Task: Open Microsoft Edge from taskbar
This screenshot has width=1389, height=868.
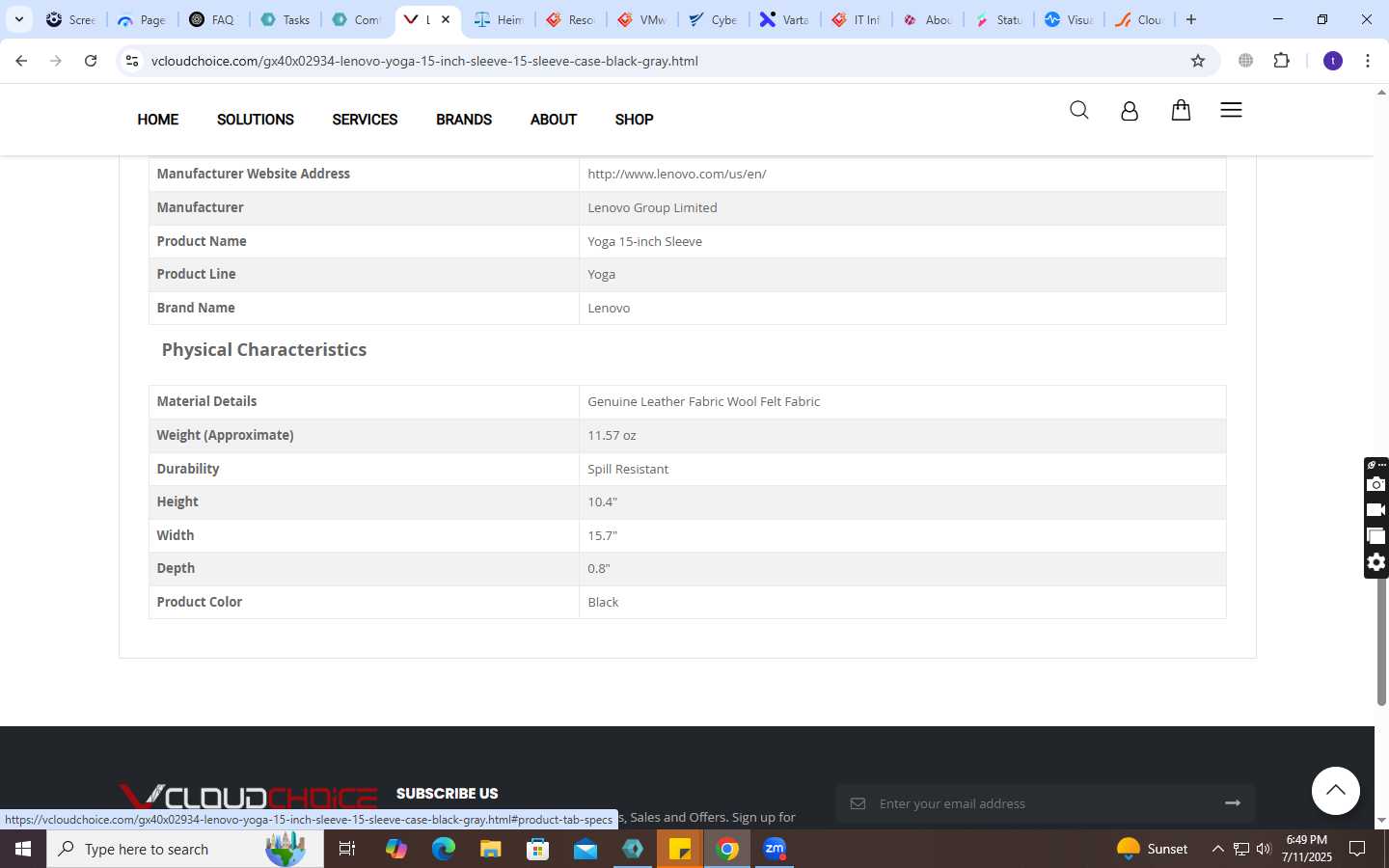Action: [443, 849]
